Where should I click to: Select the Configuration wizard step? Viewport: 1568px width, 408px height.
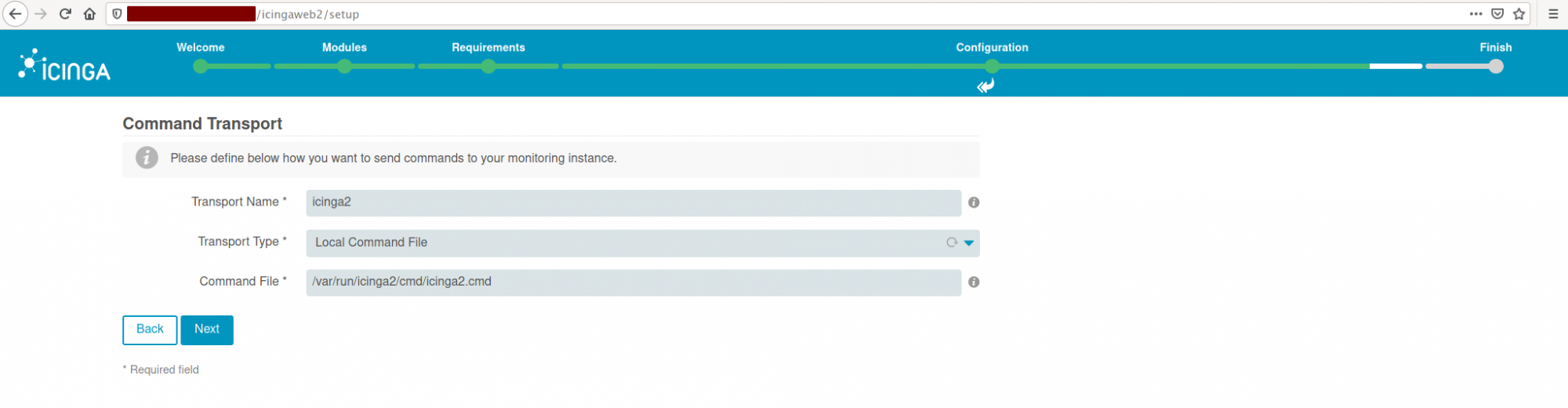pos(993,47)
